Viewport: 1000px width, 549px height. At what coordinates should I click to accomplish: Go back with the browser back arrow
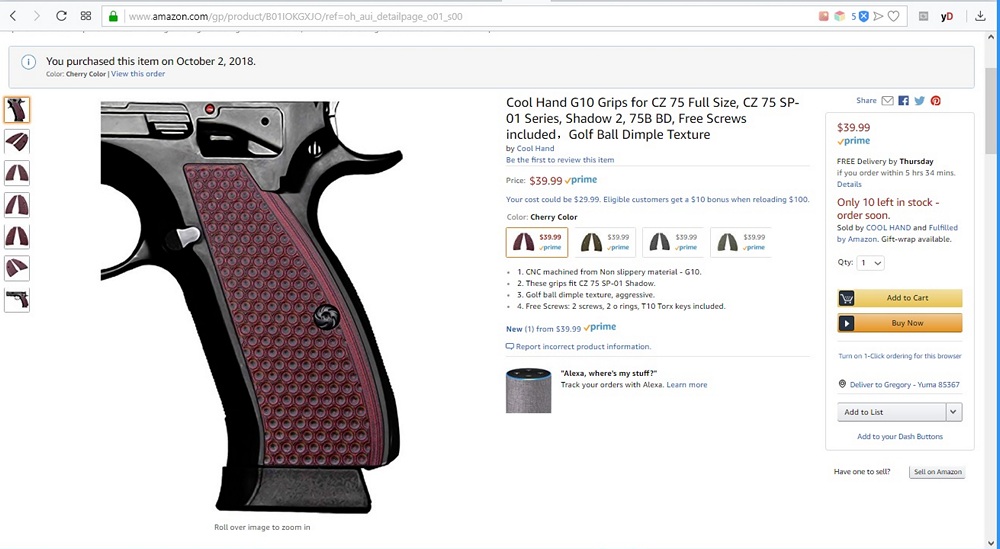pos(13,16)
